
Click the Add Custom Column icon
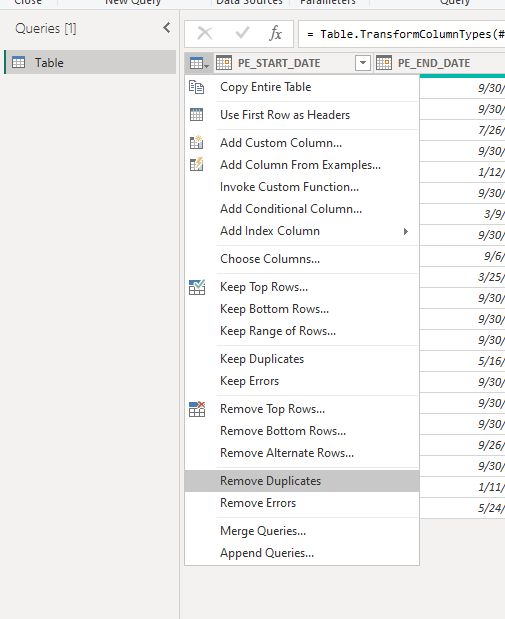[x=196, y=143]
